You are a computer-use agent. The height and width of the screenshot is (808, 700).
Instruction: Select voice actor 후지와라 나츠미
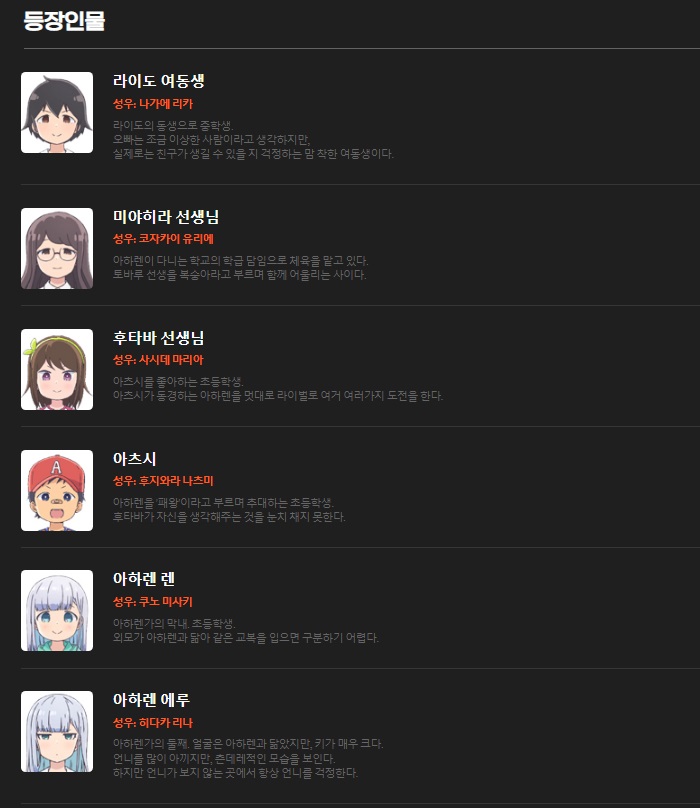(176, 481)
